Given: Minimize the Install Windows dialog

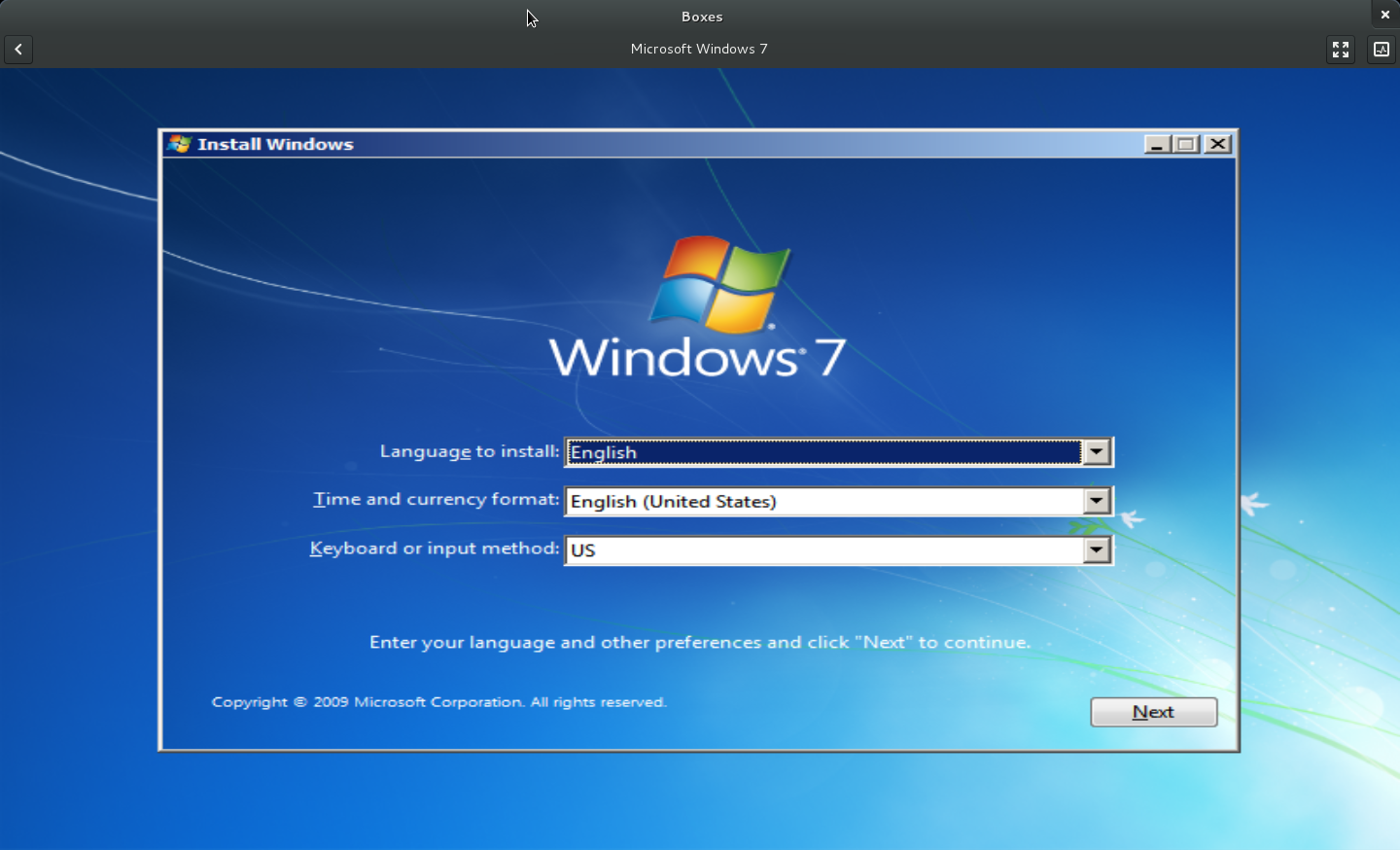Looking at the screenshot, I should 1157,144.
